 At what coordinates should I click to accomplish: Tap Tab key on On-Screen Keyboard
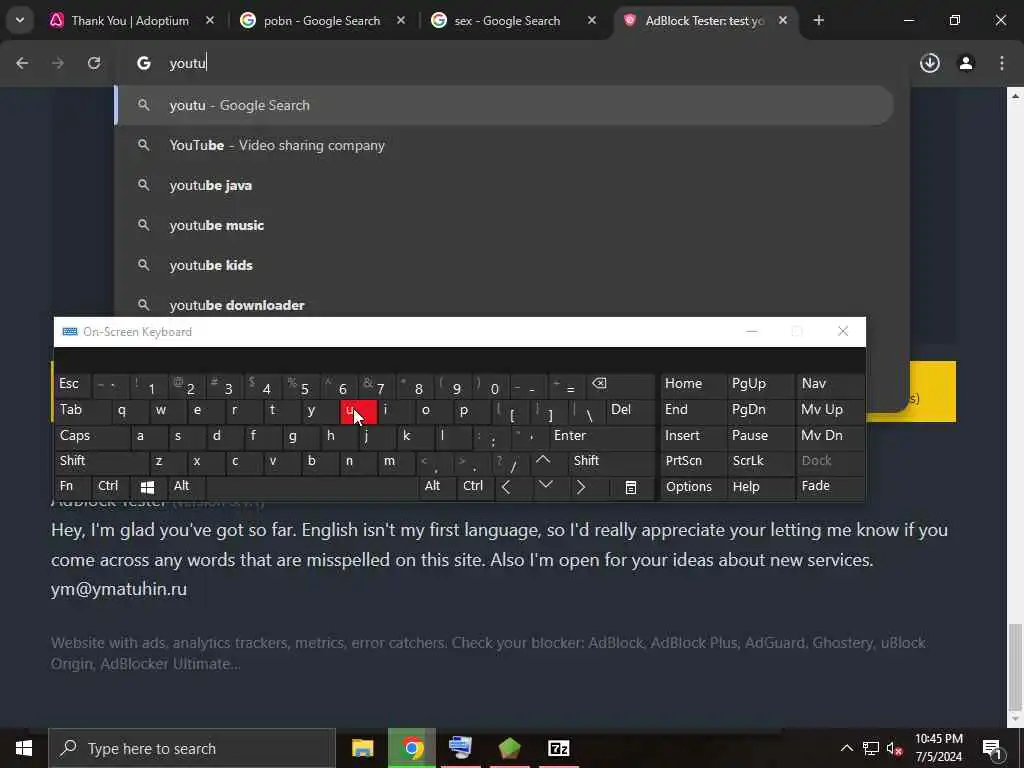pyautogui.click(x=82, y=411)
